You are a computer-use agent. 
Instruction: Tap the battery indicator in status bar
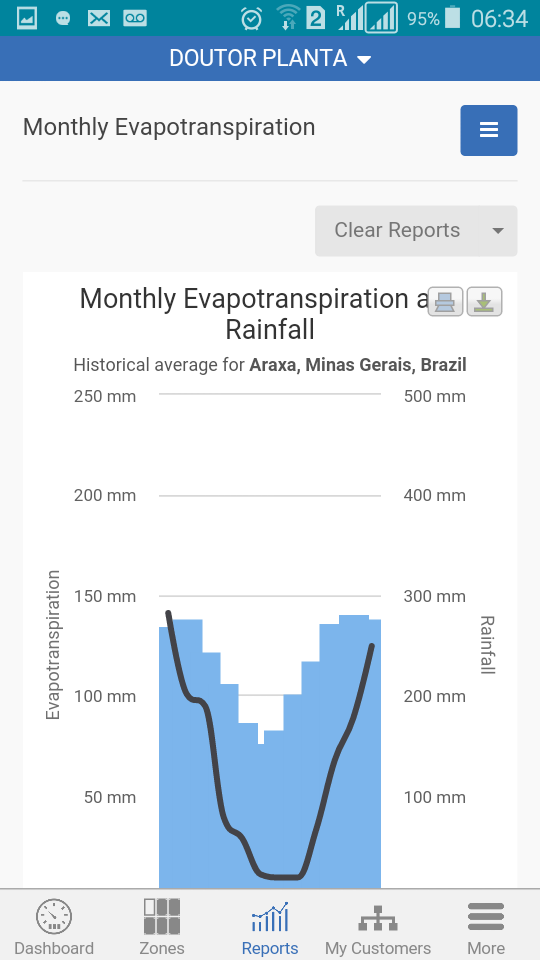click(x=452, y=18)
